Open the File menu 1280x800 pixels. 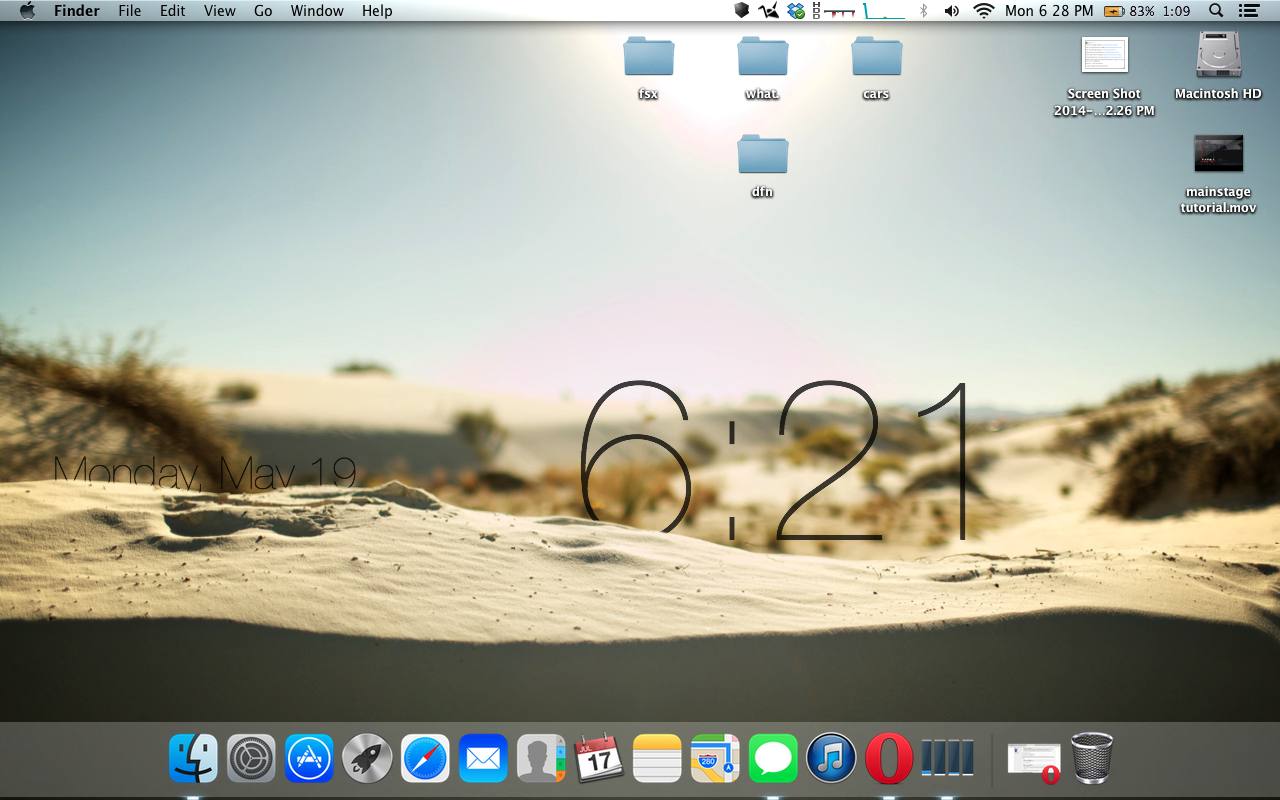pos(129,11)
